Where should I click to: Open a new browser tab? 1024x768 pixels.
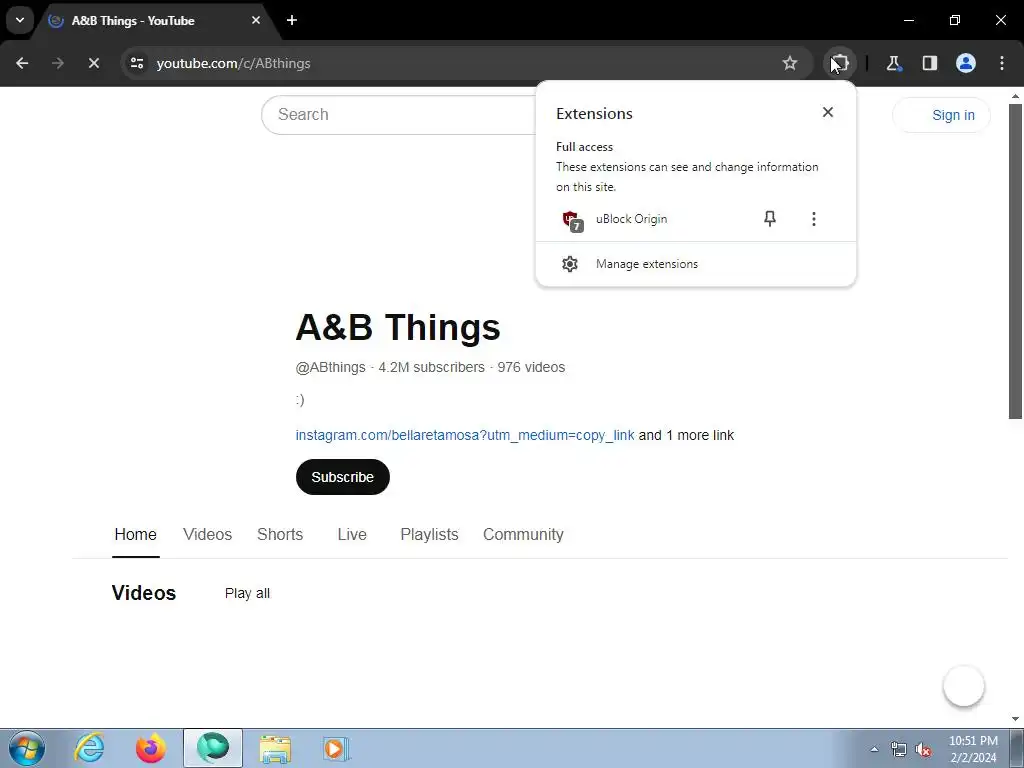click(292, 20)
